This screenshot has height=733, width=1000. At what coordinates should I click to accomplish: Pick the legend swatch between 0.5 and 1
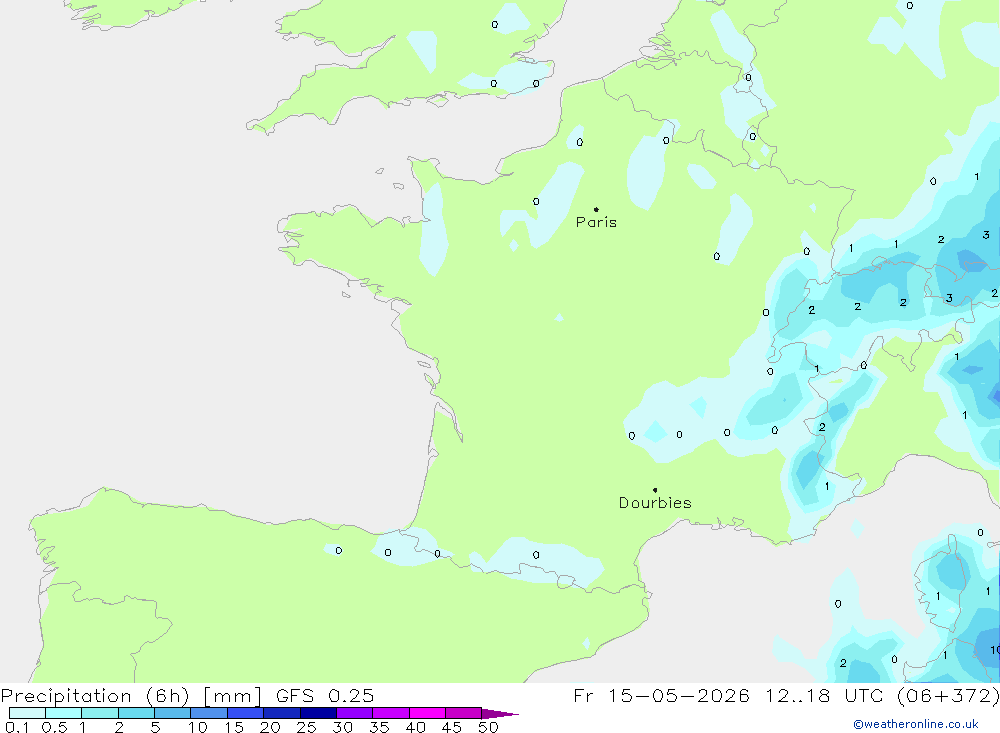(64, 713)
